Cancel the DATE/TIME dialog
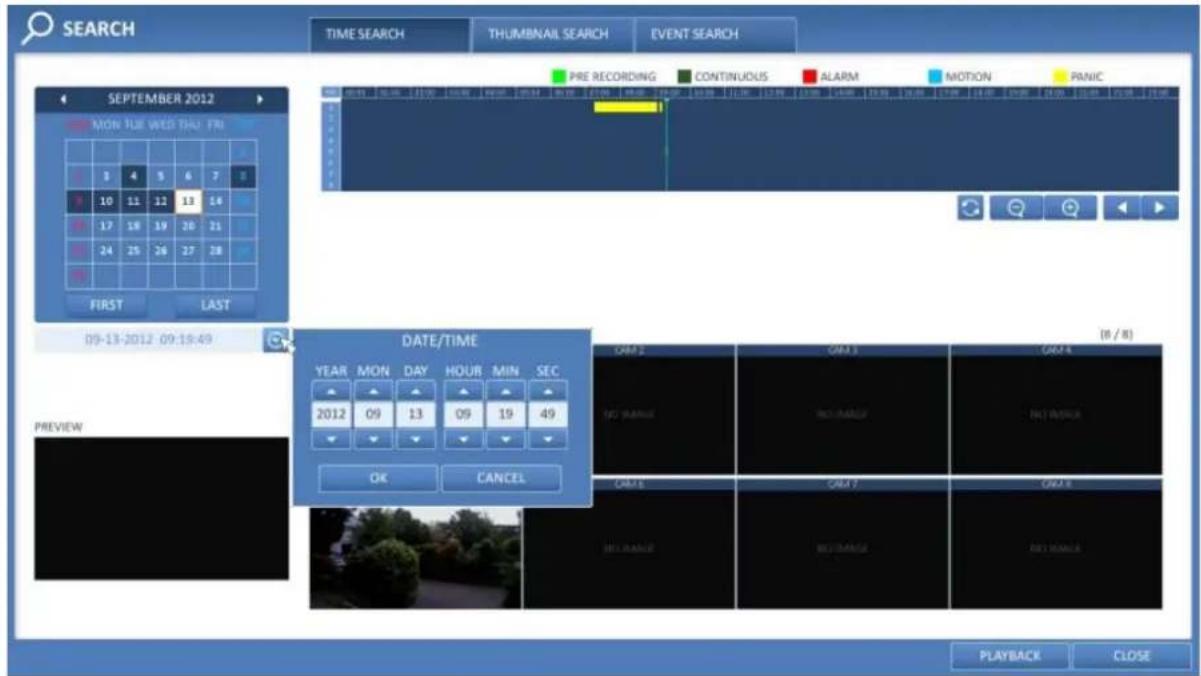 501,478
